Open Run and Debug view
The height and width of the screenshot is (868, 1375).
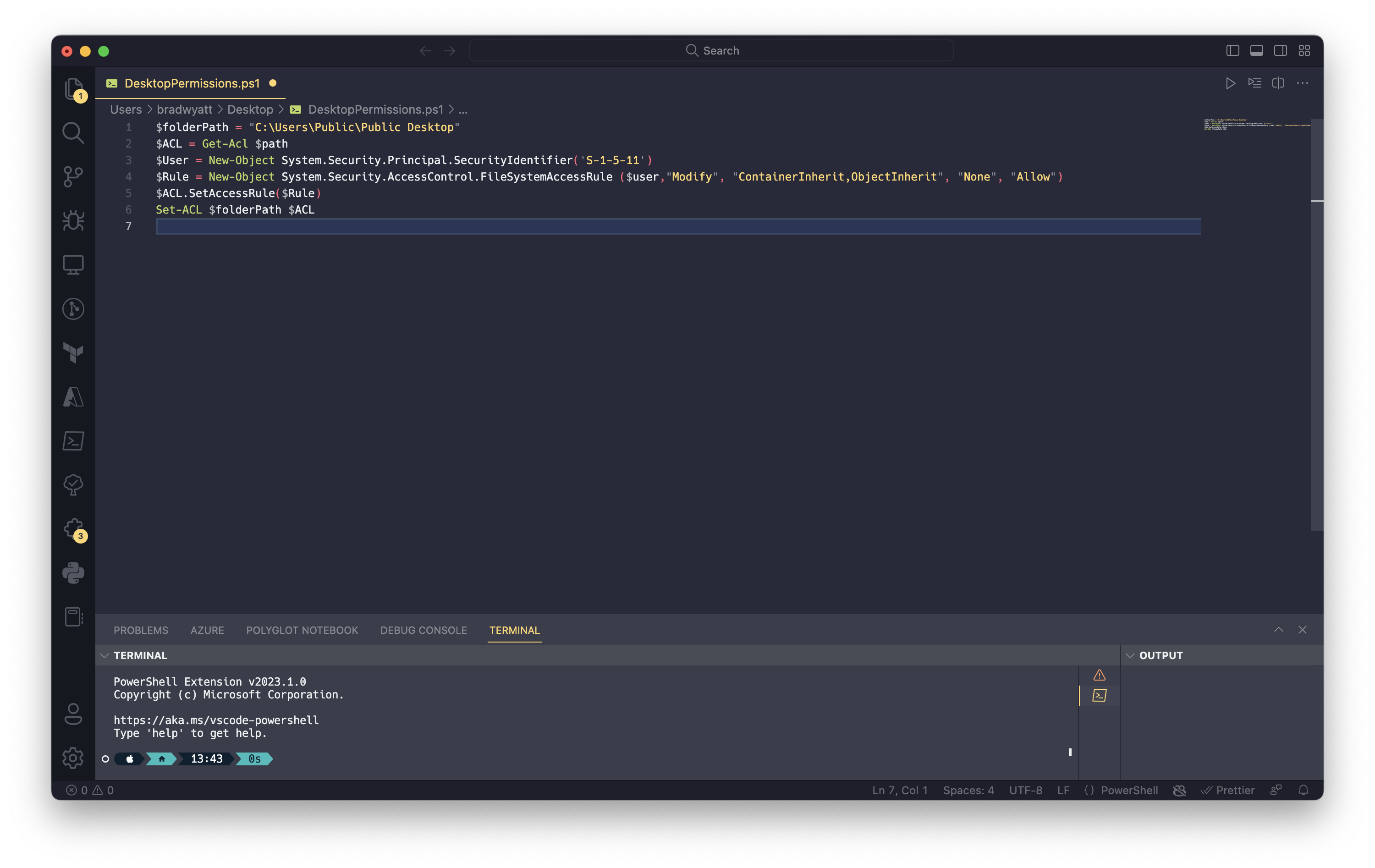pyautogui.click(x=73, y=220)
